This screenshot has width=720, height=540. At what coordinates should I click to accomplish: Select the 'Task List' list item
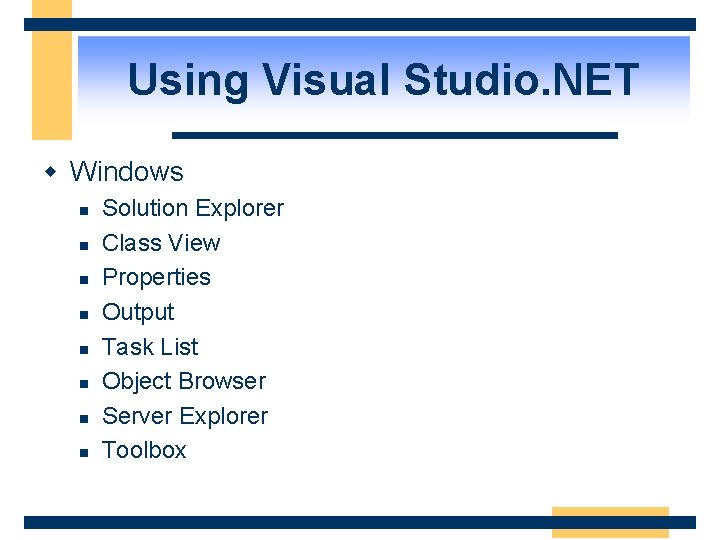[150, 347]
